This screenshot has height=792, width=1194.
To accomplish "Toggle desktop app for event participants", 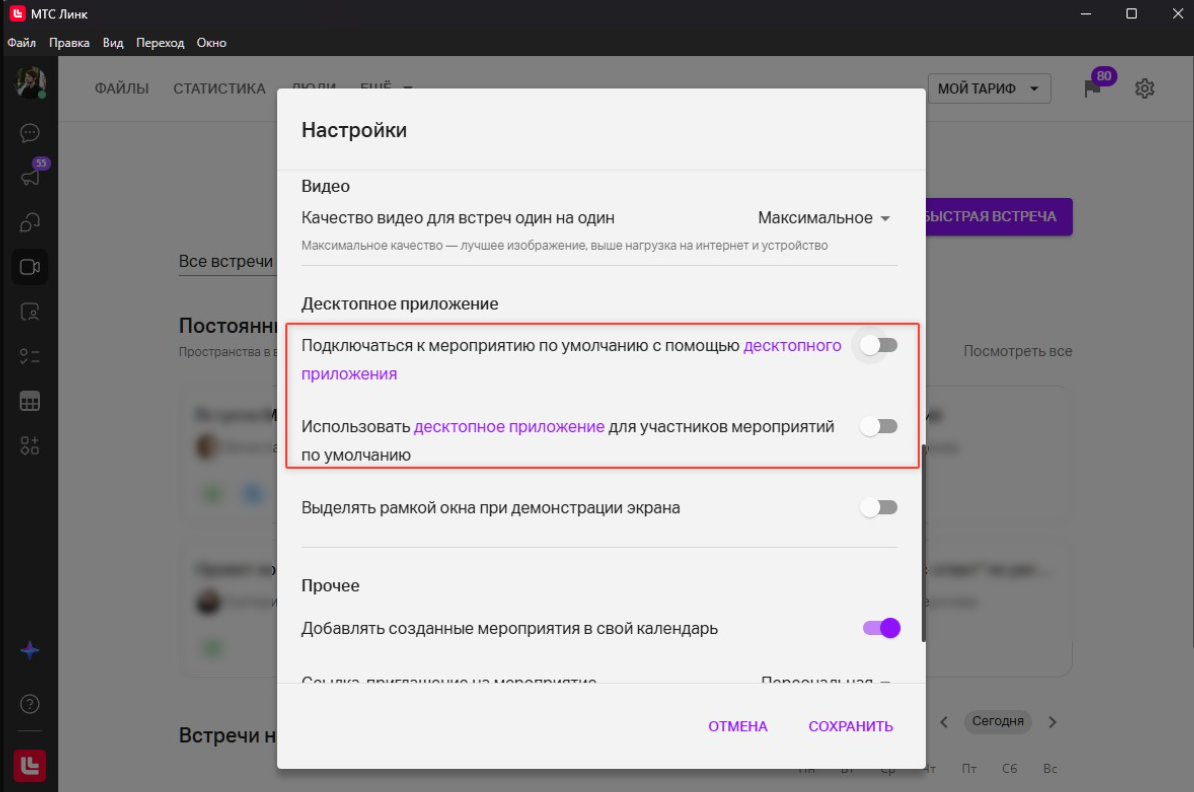I will click(879, 426).
